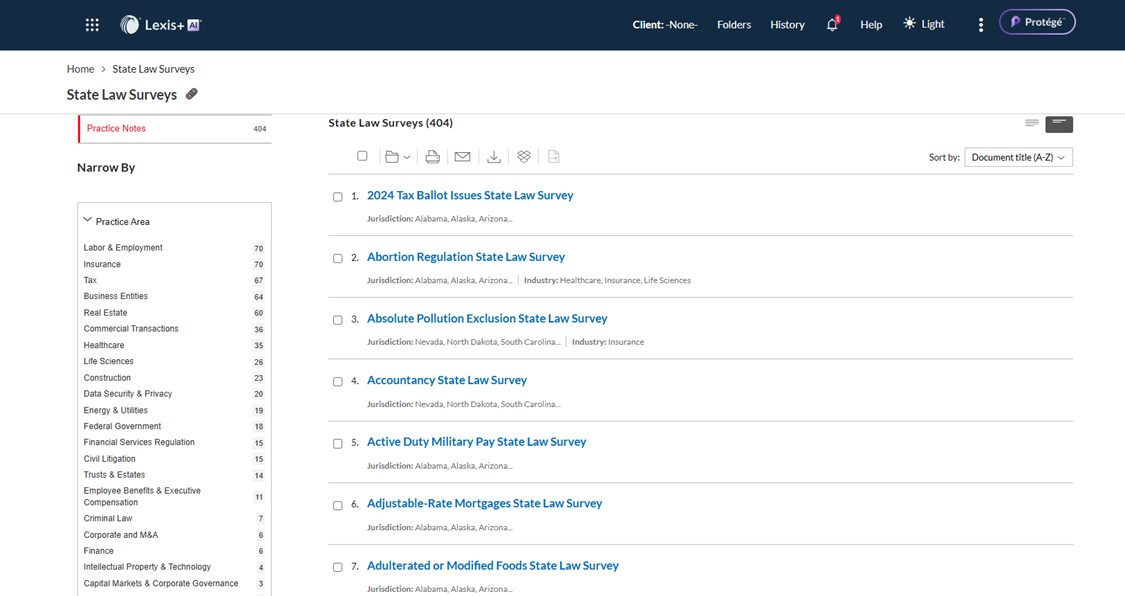
Task: Open the Help menu
Action: coord(871,24)
